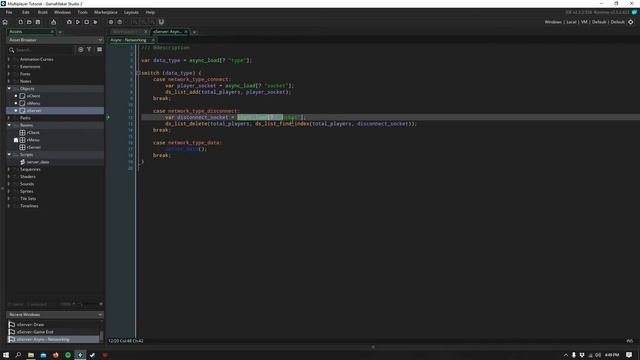Open Windows taskbar search
Viewport: 640px width, 360px height.
[x=18, y=355]
